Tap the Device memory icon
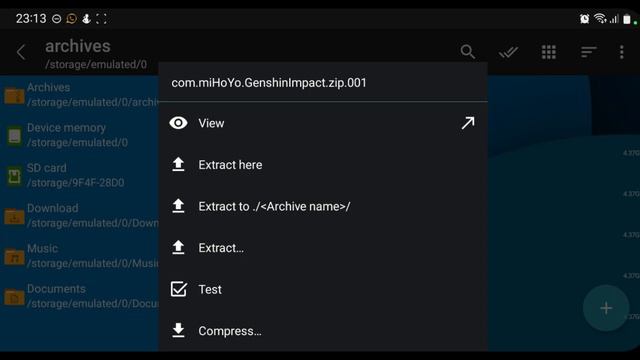The image size is (640, 360). click(x=14, y=136)
